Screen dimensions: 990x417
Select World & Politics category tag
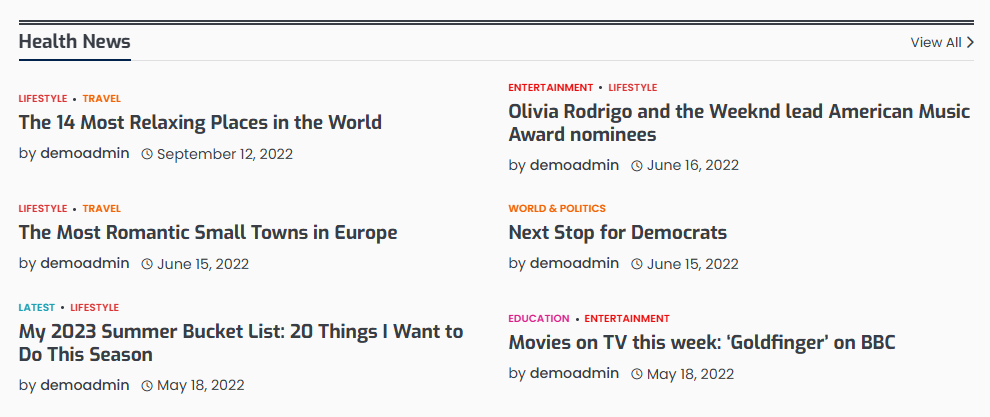(x=557, y=208)
